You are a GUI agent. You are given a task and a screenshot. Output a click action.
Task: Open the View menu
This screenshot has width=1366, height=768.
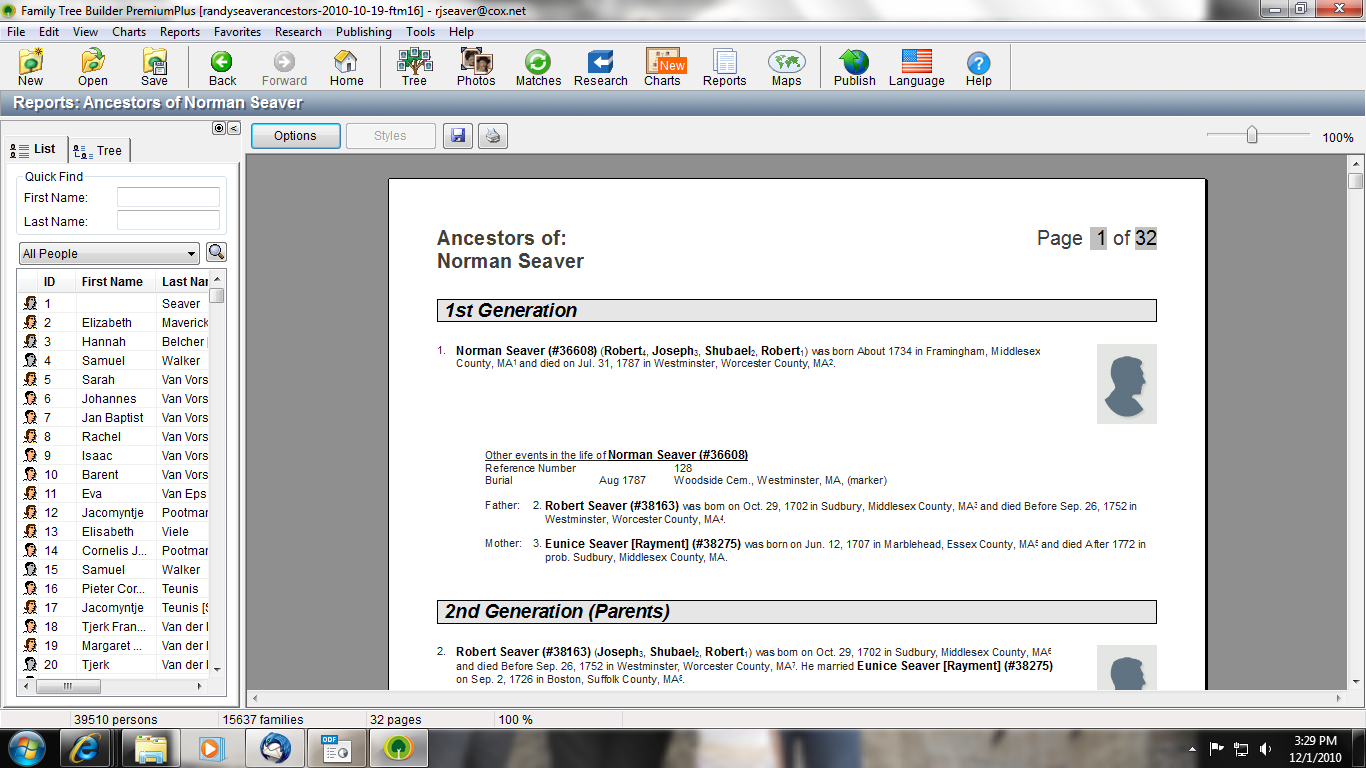click(x=85, y=32)
